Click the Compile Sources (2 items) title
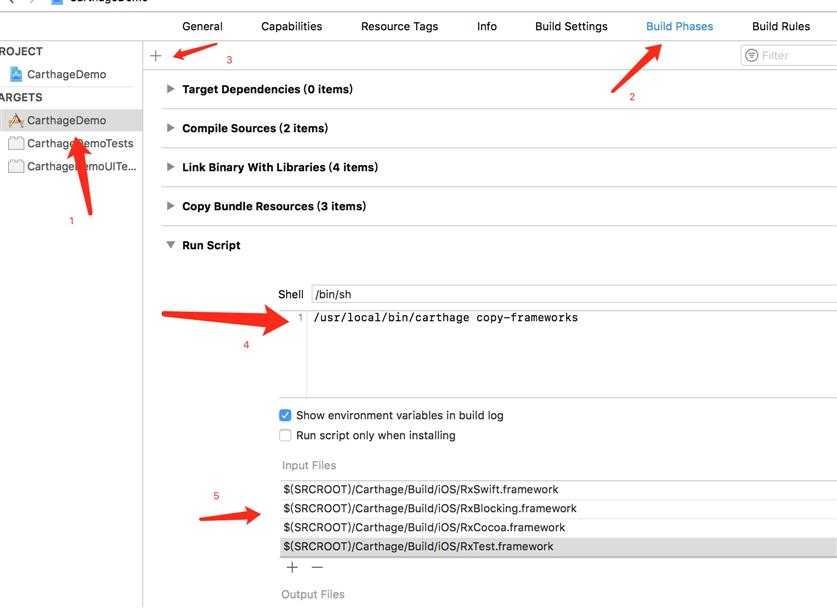The height and width of the screenshot is (608, 837). (255, 128)
